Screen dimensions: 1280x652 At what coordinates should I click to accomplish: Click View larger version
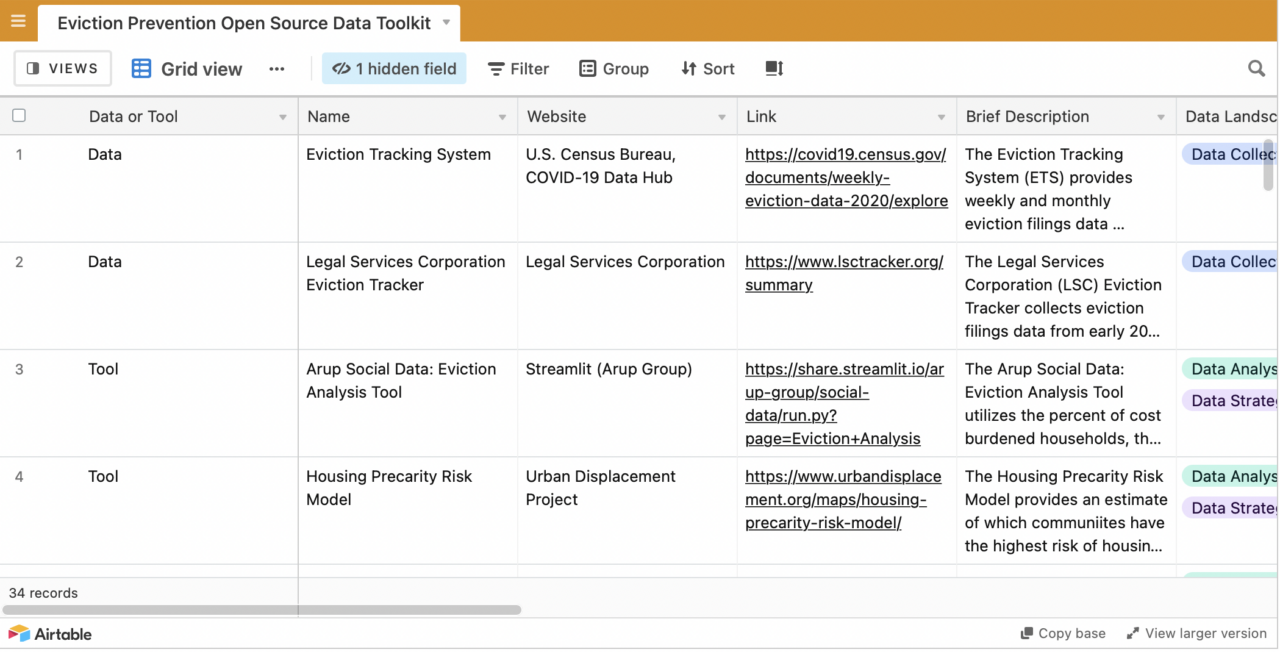pos(1197,634)
